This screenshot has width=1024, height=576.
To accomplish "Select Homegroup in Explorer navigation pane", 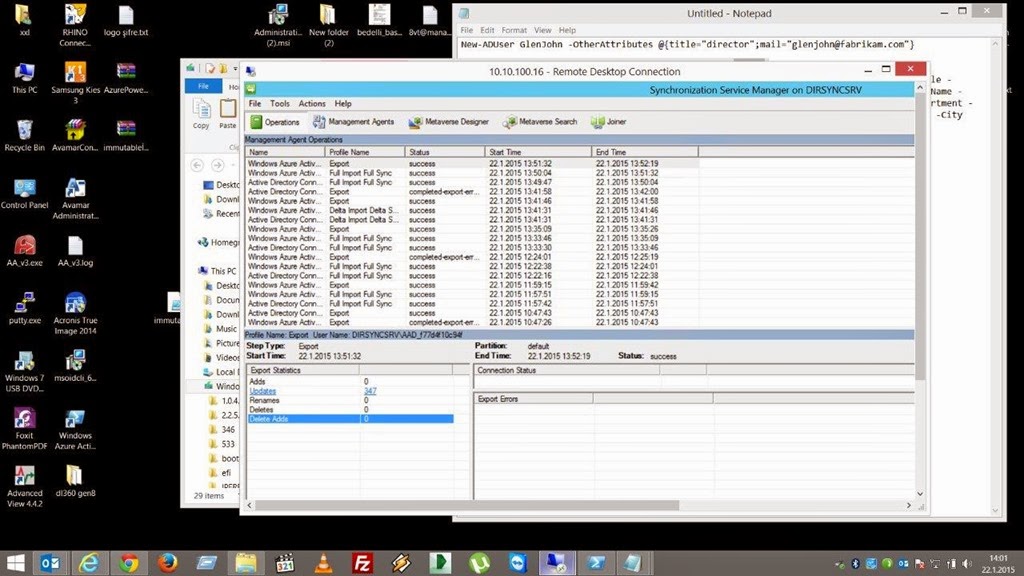I will point(220,242).
